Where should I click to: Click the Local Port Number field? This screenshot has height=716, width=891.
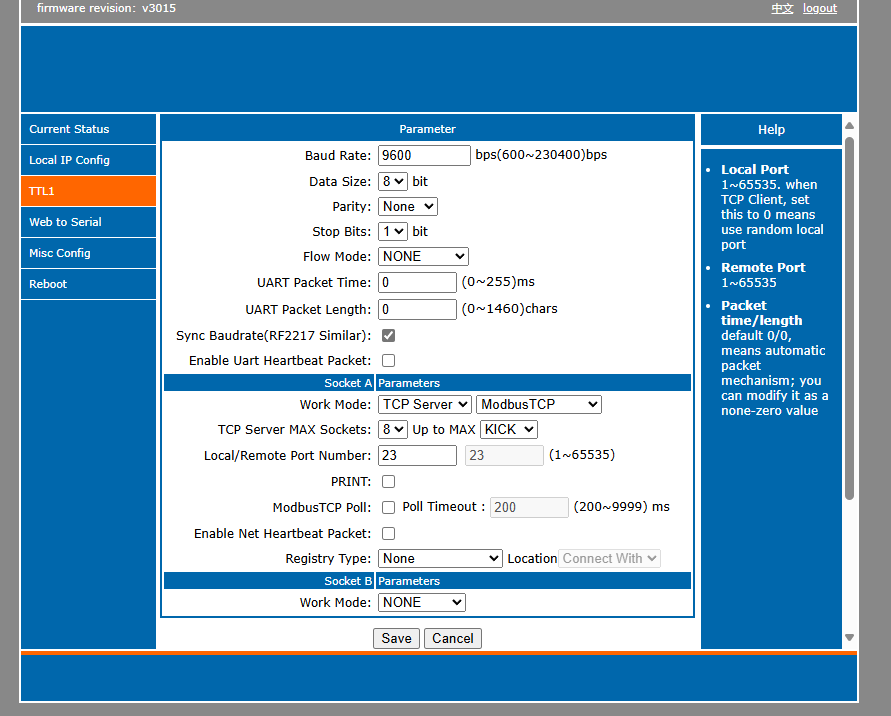pyautogui.click(x=418, y=456)
